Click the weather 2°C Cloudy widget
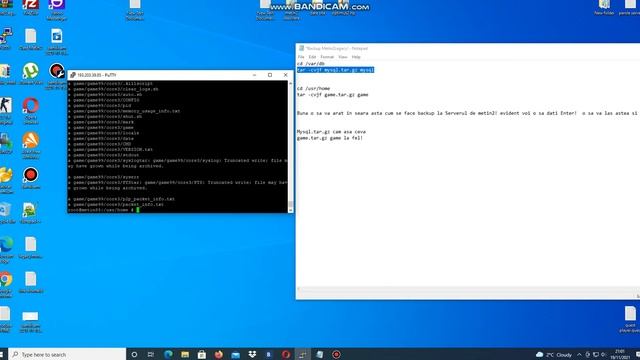640x360 pixels. (553, 355)
